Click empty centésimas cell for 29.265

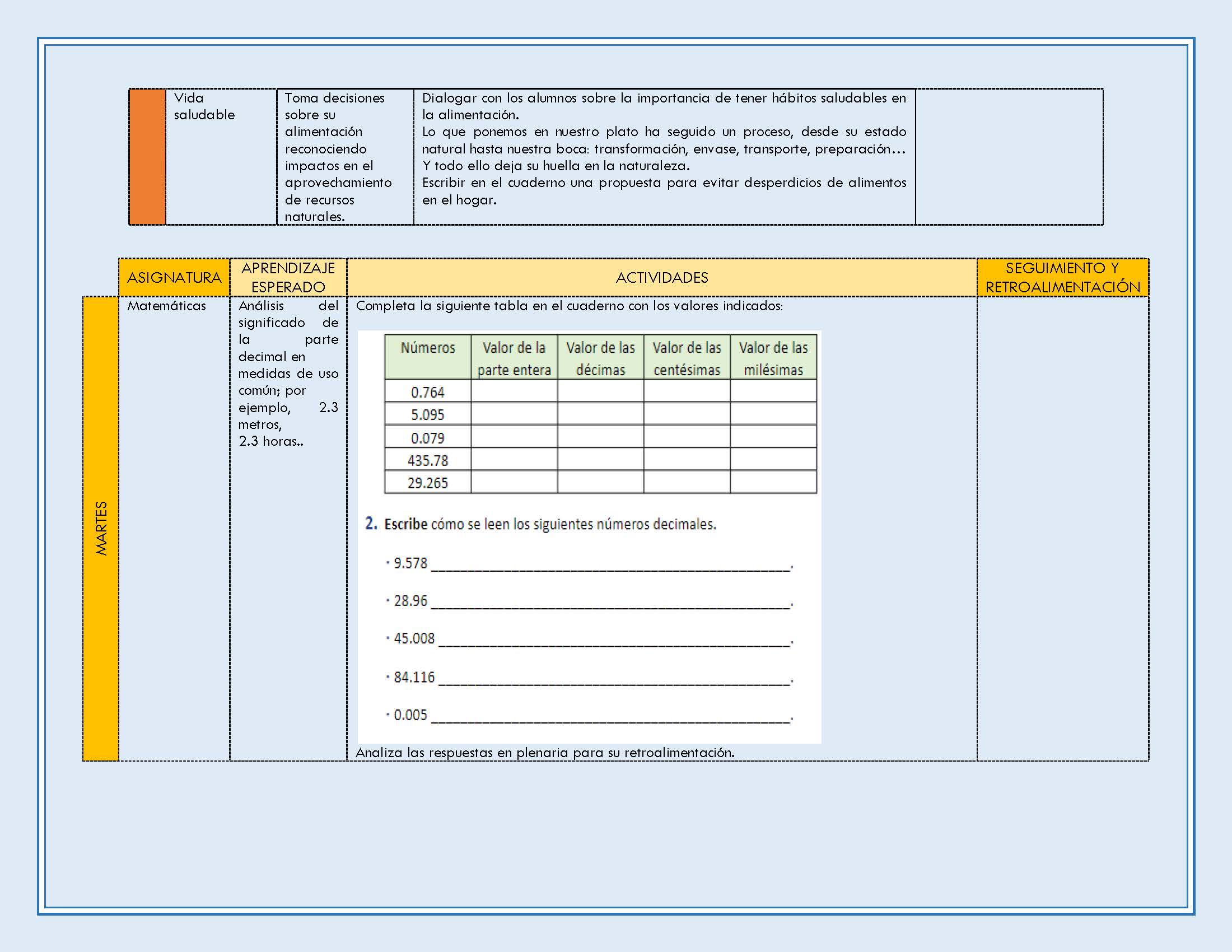[687, 482]
